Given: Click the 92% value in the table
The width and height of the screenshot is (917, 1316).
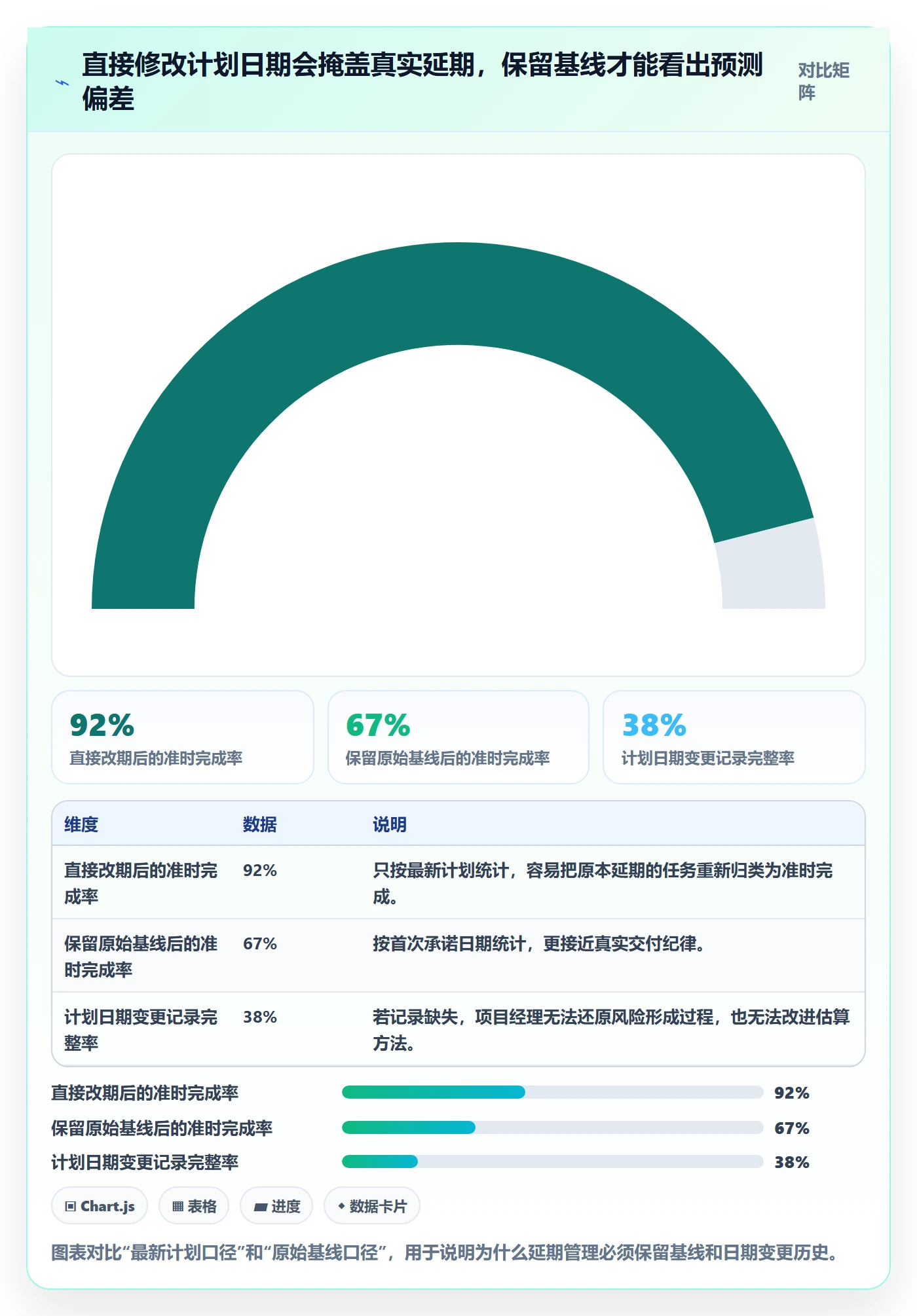Looking at the screenshot, I should click(260, 870).
